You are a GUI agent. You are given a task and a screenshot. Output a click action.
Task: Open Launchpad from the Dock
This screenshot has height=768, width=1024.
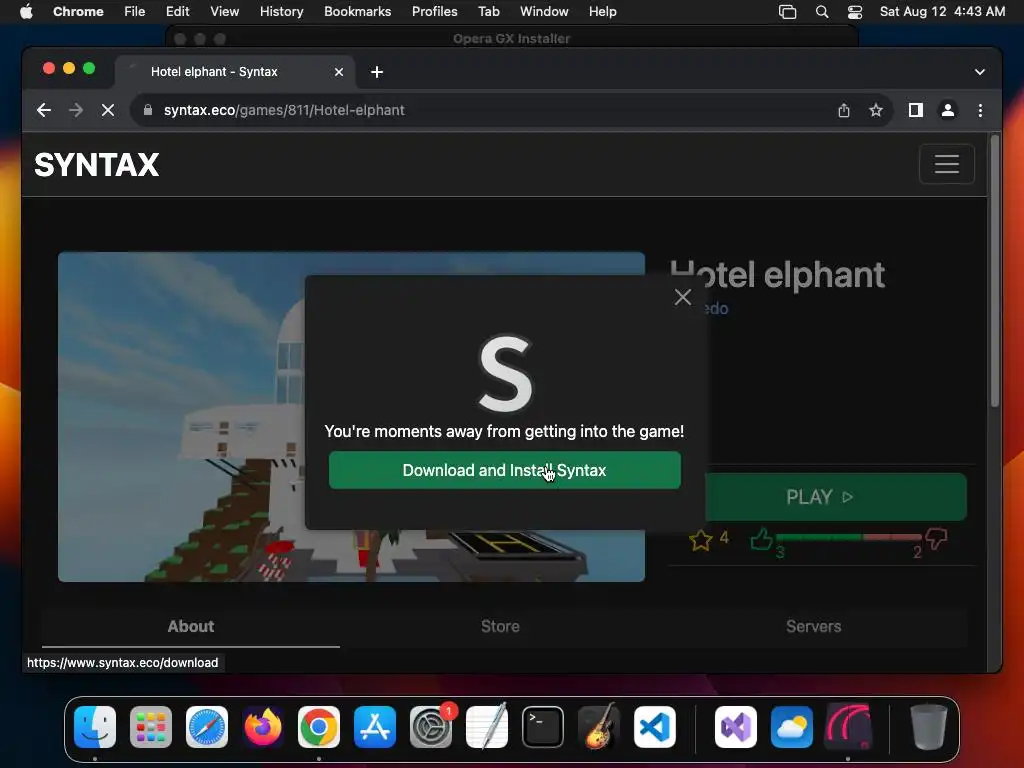tap(151, 727)
